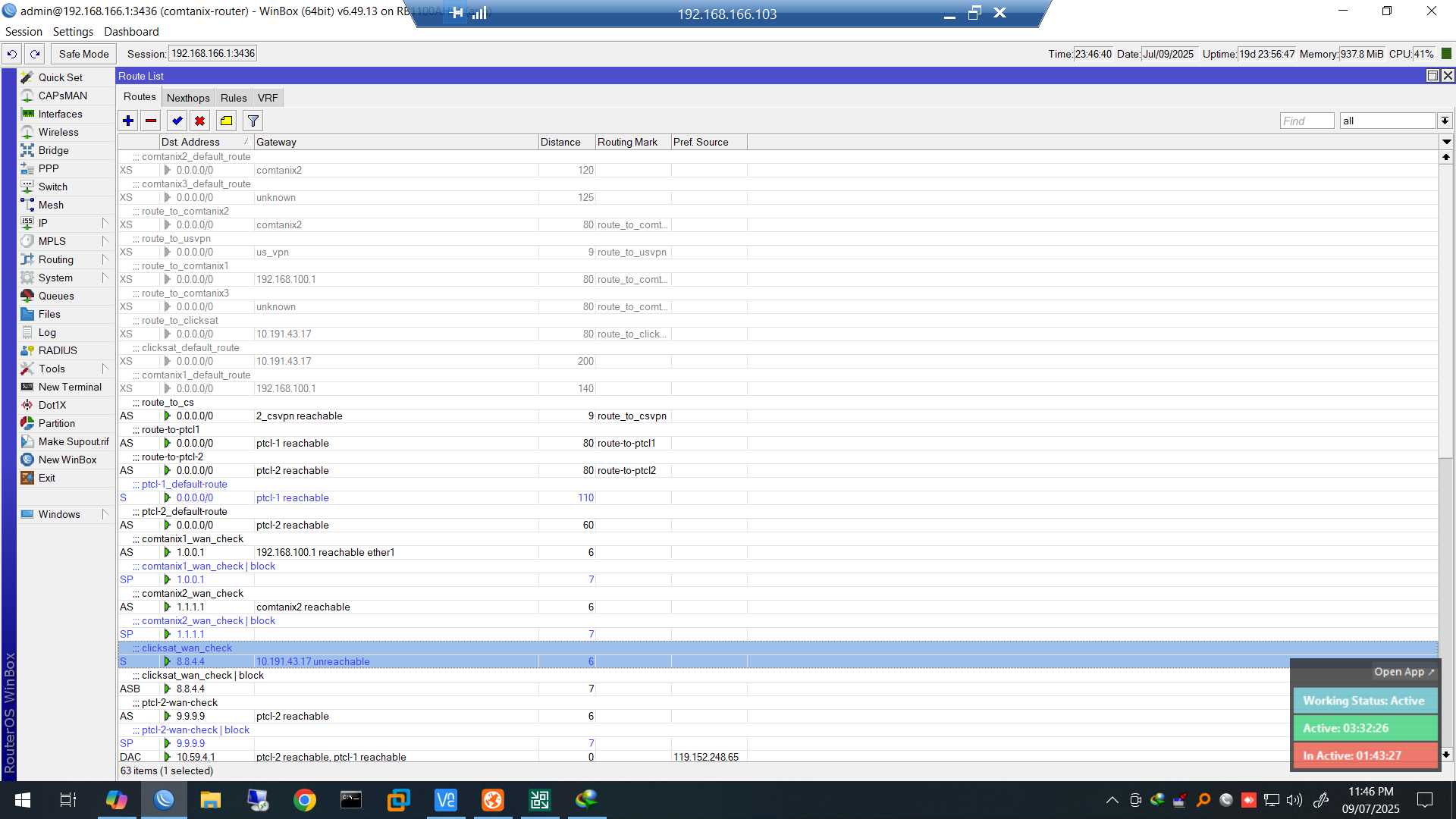
Task: Select the 10.59.4.1 DAC route
Action: point(777,757)
